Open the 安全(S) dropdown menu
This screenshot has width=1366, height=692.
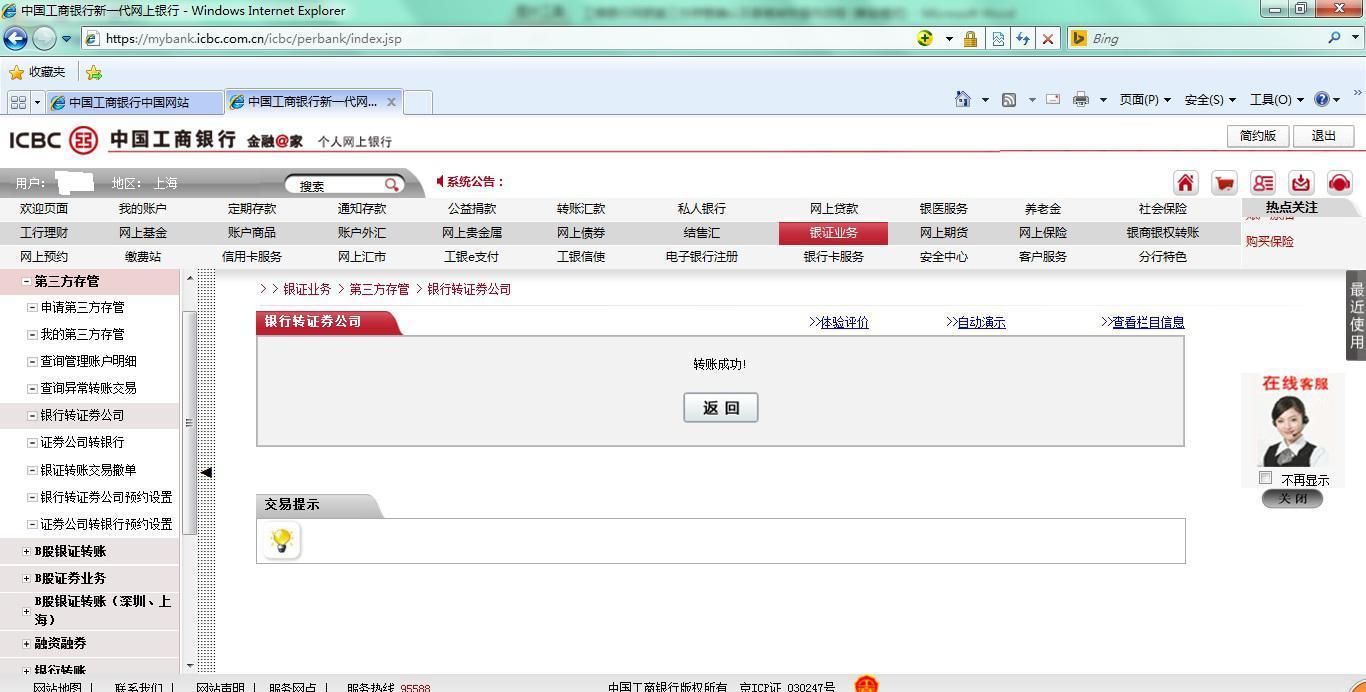pos(1210,99)
